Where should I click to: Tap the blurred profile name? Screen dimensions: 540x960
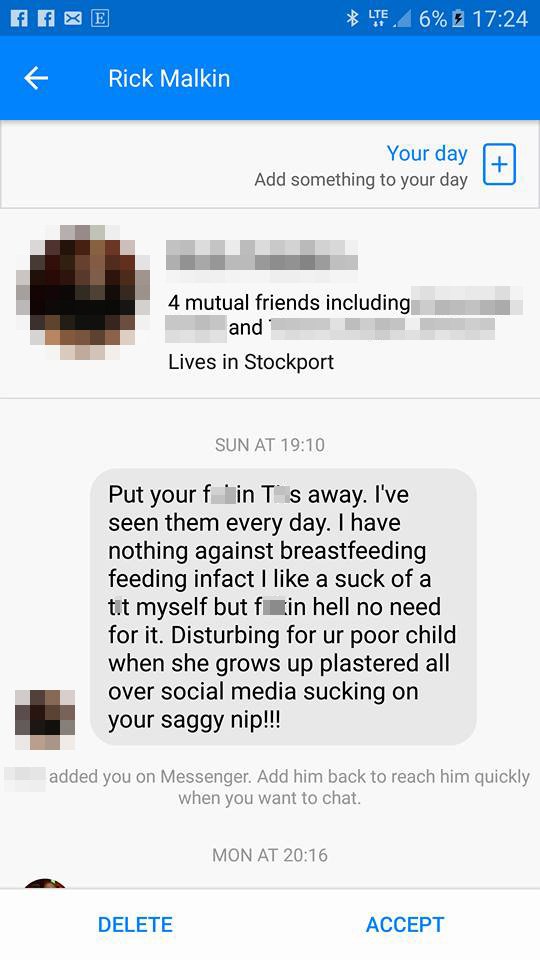tap(261, 255)
